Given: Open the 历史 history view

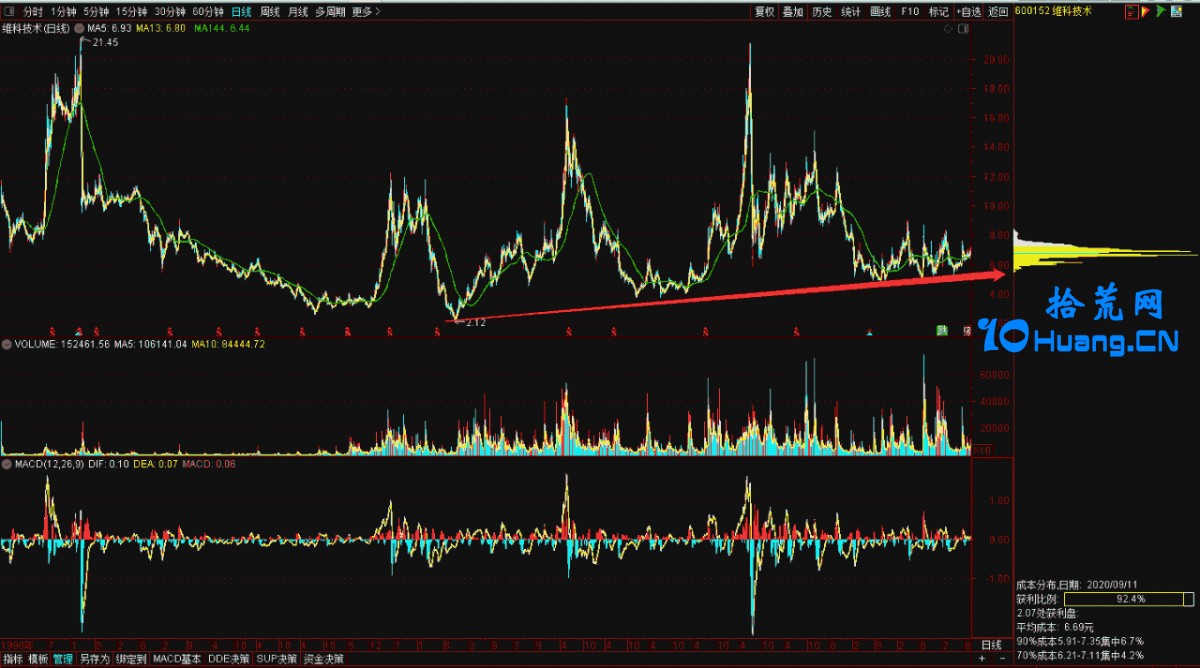Looking at the screenshot, I should coord(822,12).
